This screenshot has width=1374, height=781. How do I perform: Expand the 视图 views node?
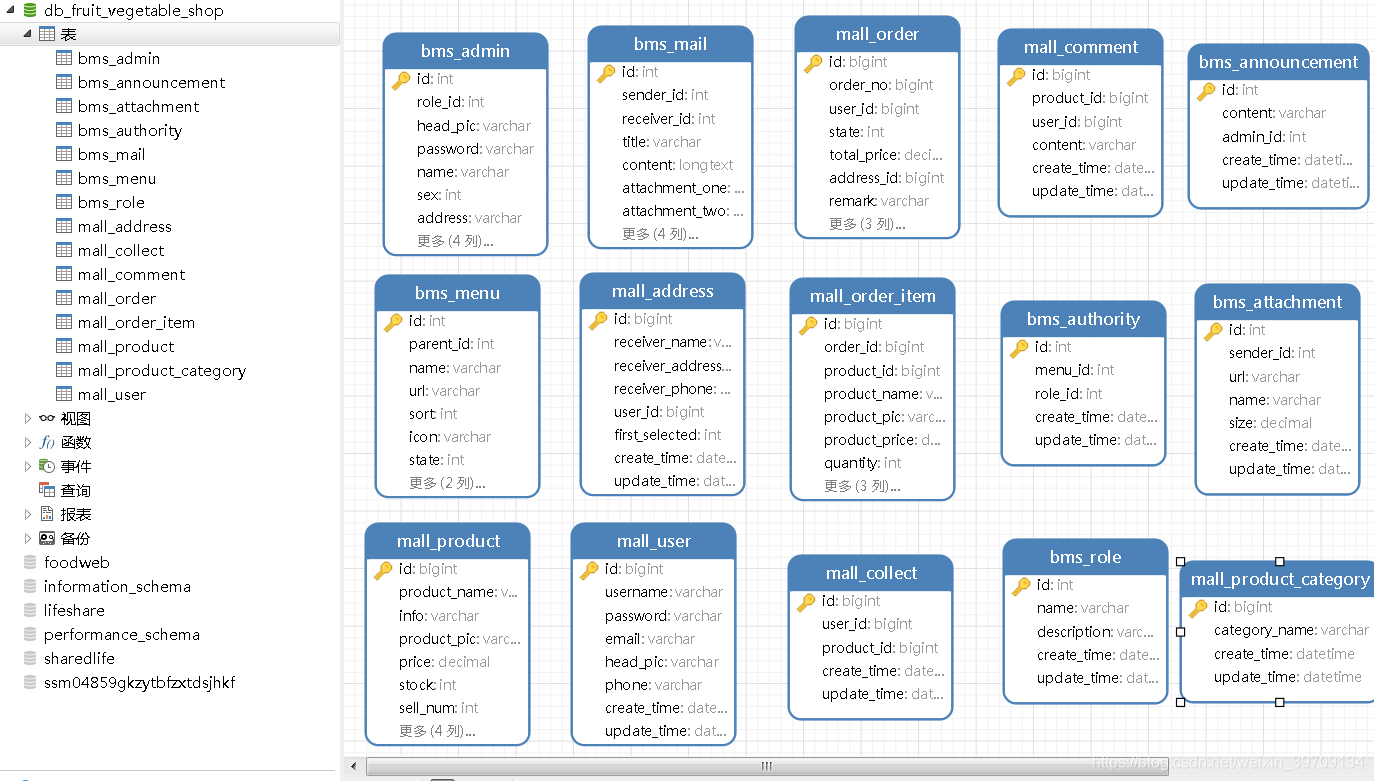pyautogui.click(x=28, y=418)
